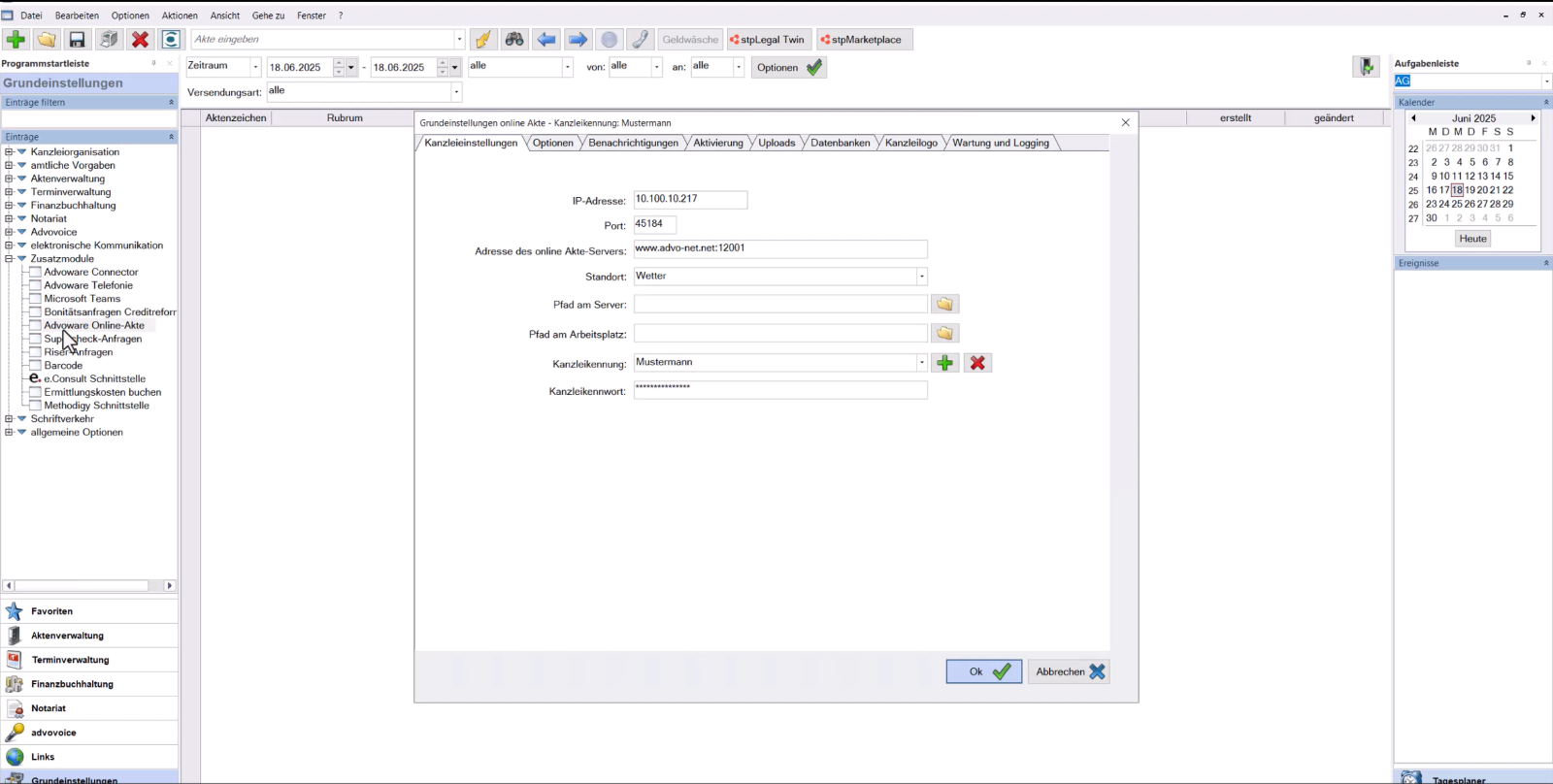
Task: Switch to the Aktivierung tab
Action: (x=718, y=143)
